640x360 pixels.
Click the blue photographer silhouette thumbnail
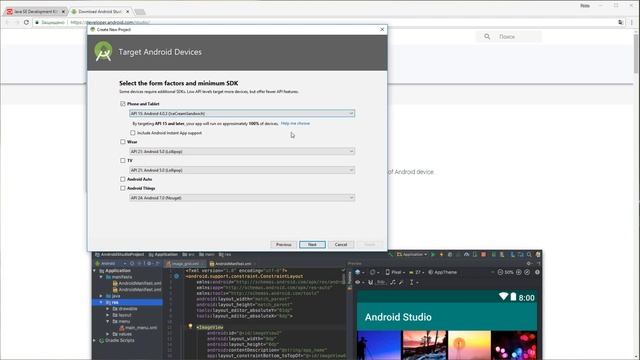click(379, 345)
